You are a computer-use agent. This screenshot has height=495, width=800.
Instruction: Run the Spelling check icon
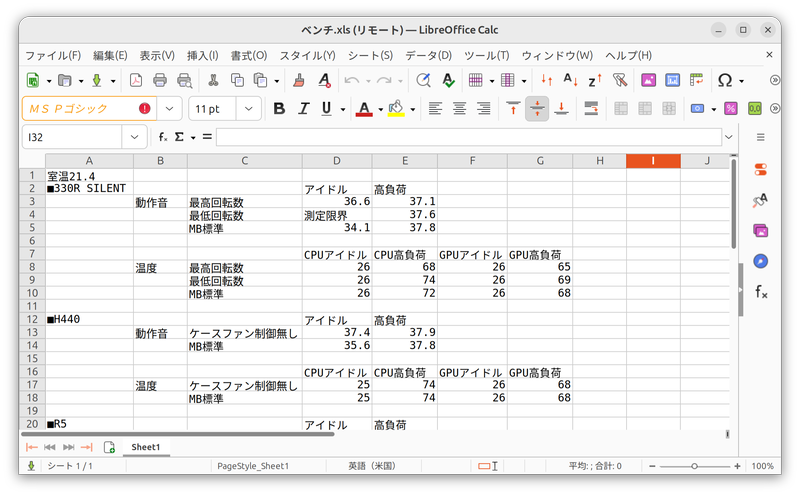point(448,80)
